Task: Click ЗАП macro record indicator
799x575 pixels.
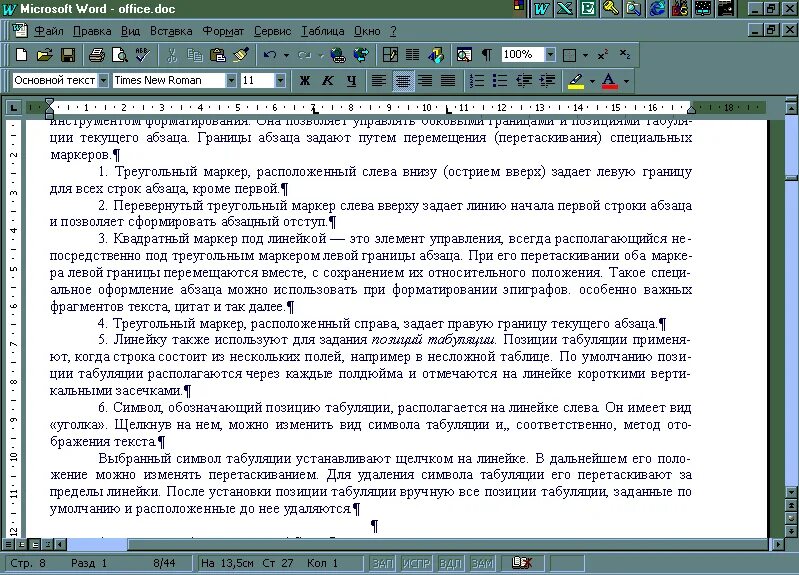Action: pyautogui.click(x=383, y=563)
